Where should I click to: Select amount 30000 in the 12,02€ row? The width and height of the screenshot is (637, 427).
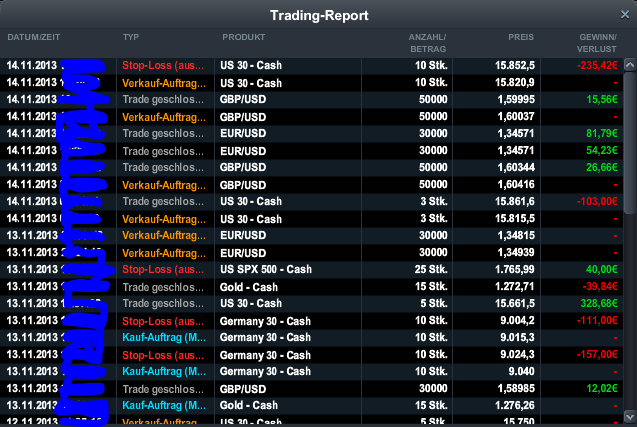[x=433, y=389]
